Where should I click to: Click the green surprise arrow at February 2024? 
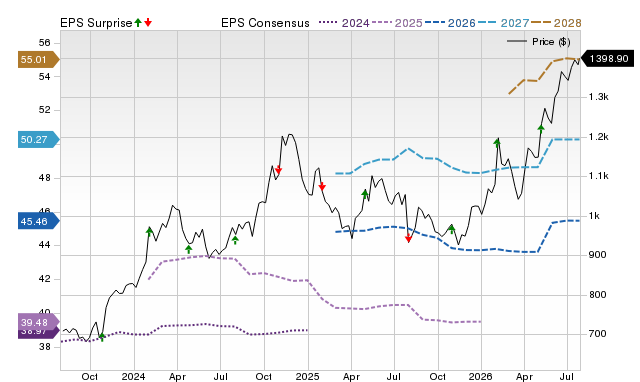click(x=149, y=231)
